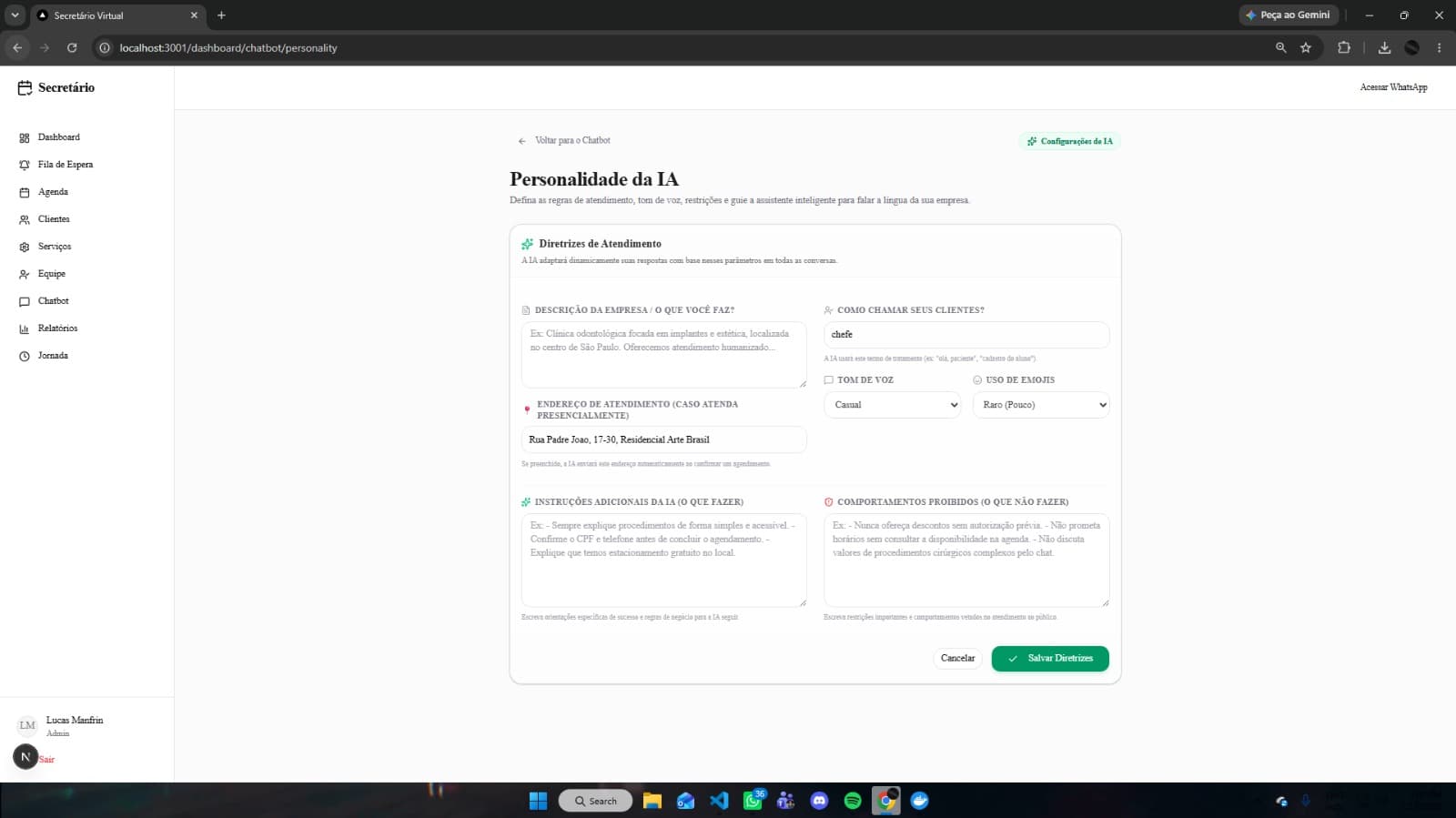Click the Relatórios bar chart icon

click(25, 328)
